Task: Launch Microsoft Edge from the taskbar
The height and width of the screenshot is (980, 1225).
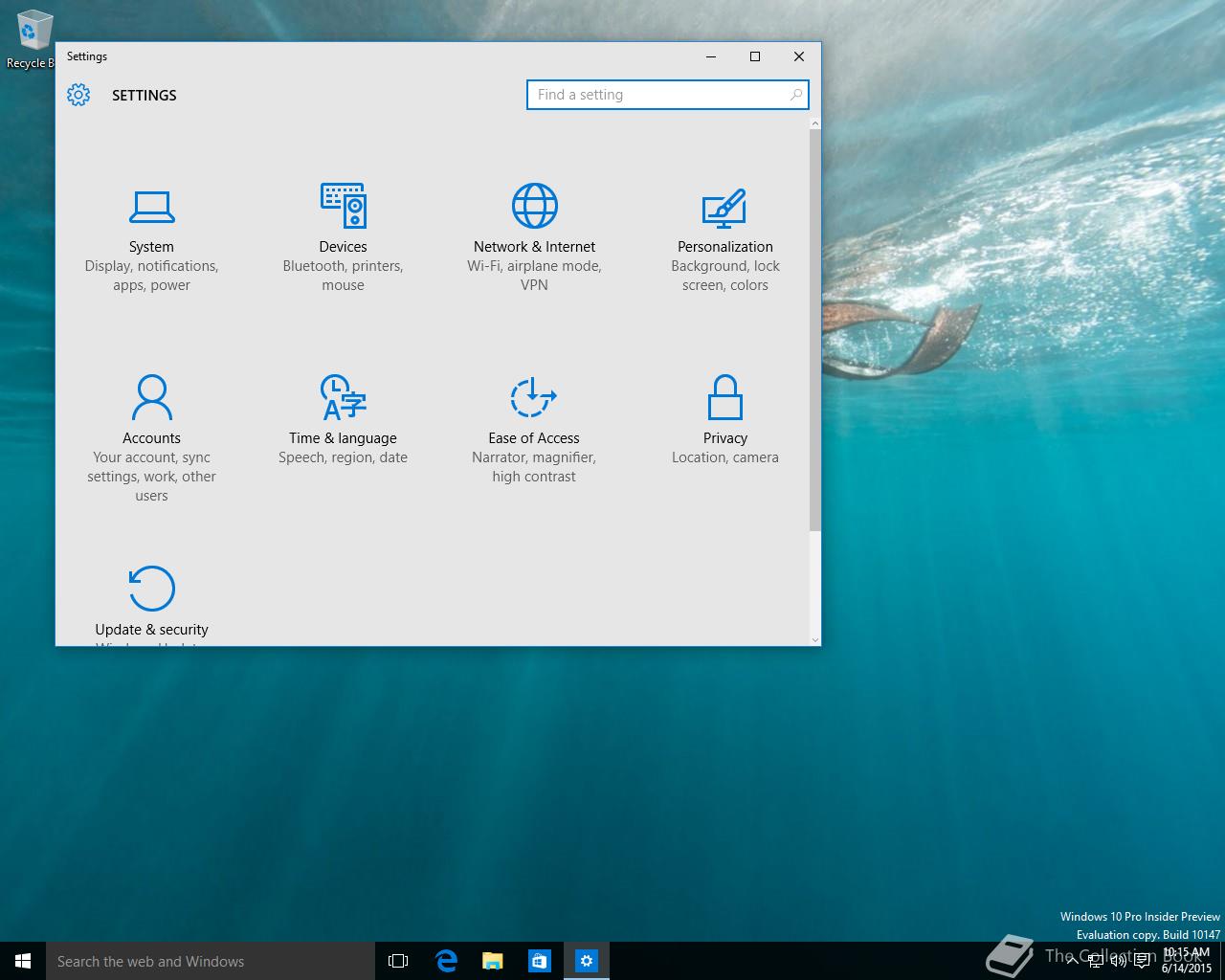Action: [445, 961]
